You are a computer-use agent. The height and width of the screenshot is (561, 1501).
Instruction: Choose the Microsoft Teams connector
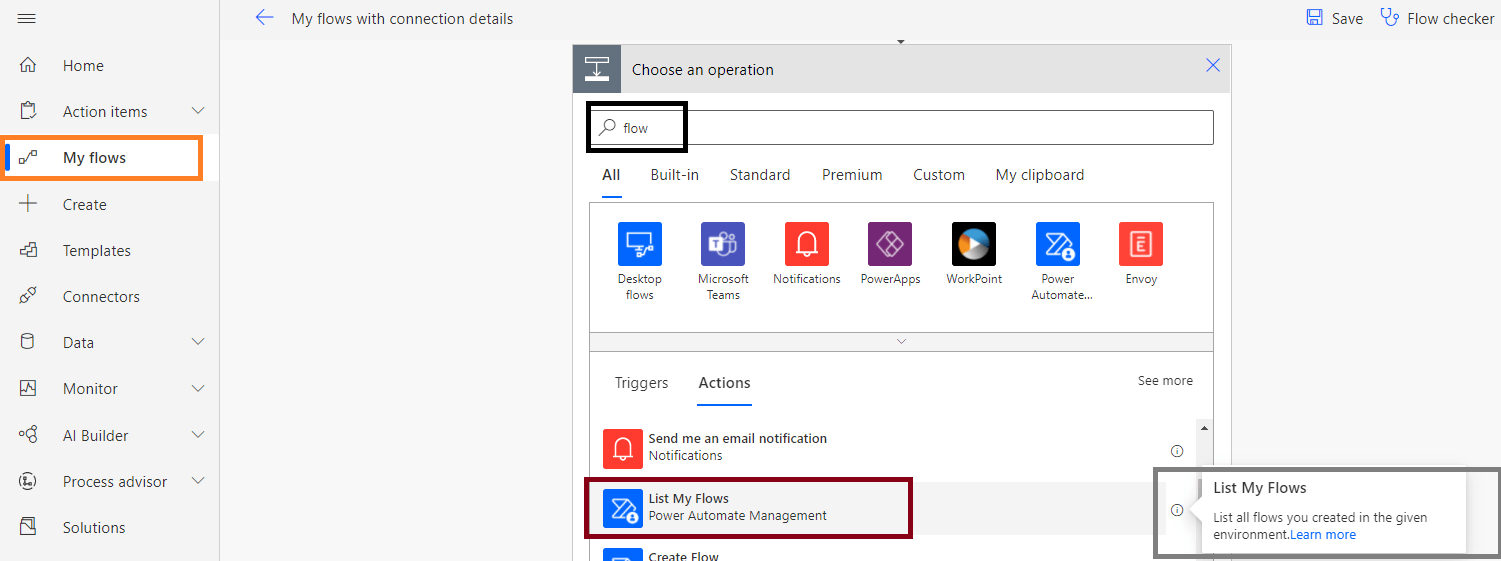tap(723, 261)
